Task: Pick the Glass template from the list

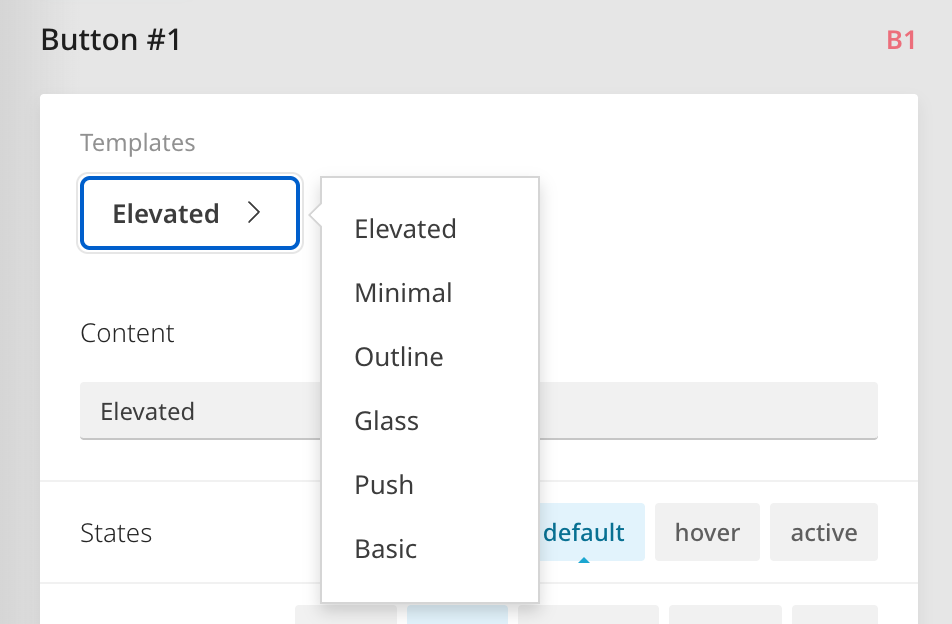Action: pyautogui.click(x=386, y=421)
